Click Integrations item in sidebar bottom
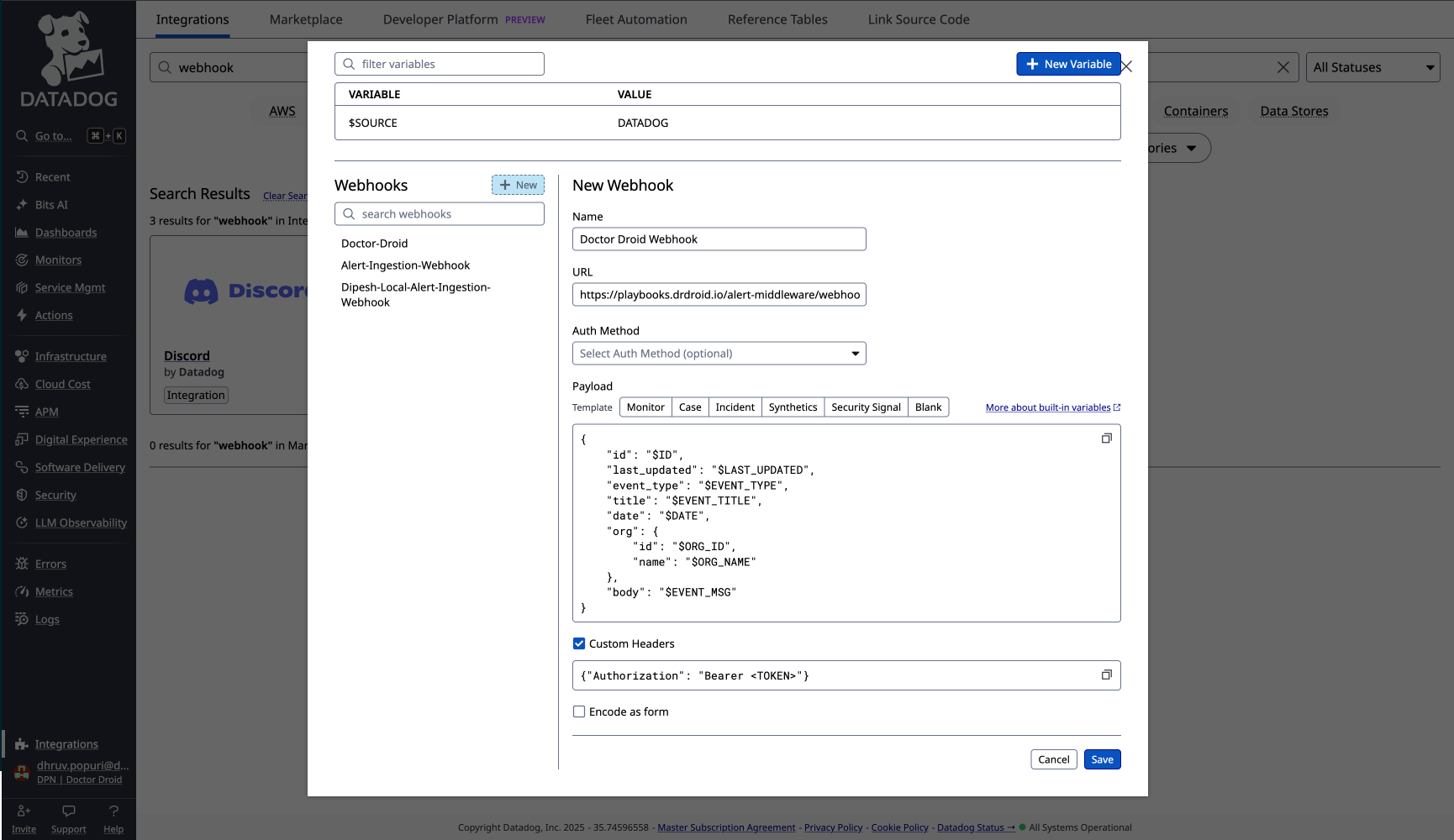This screenshot has height=840, width=1454. tap(66, 744)
